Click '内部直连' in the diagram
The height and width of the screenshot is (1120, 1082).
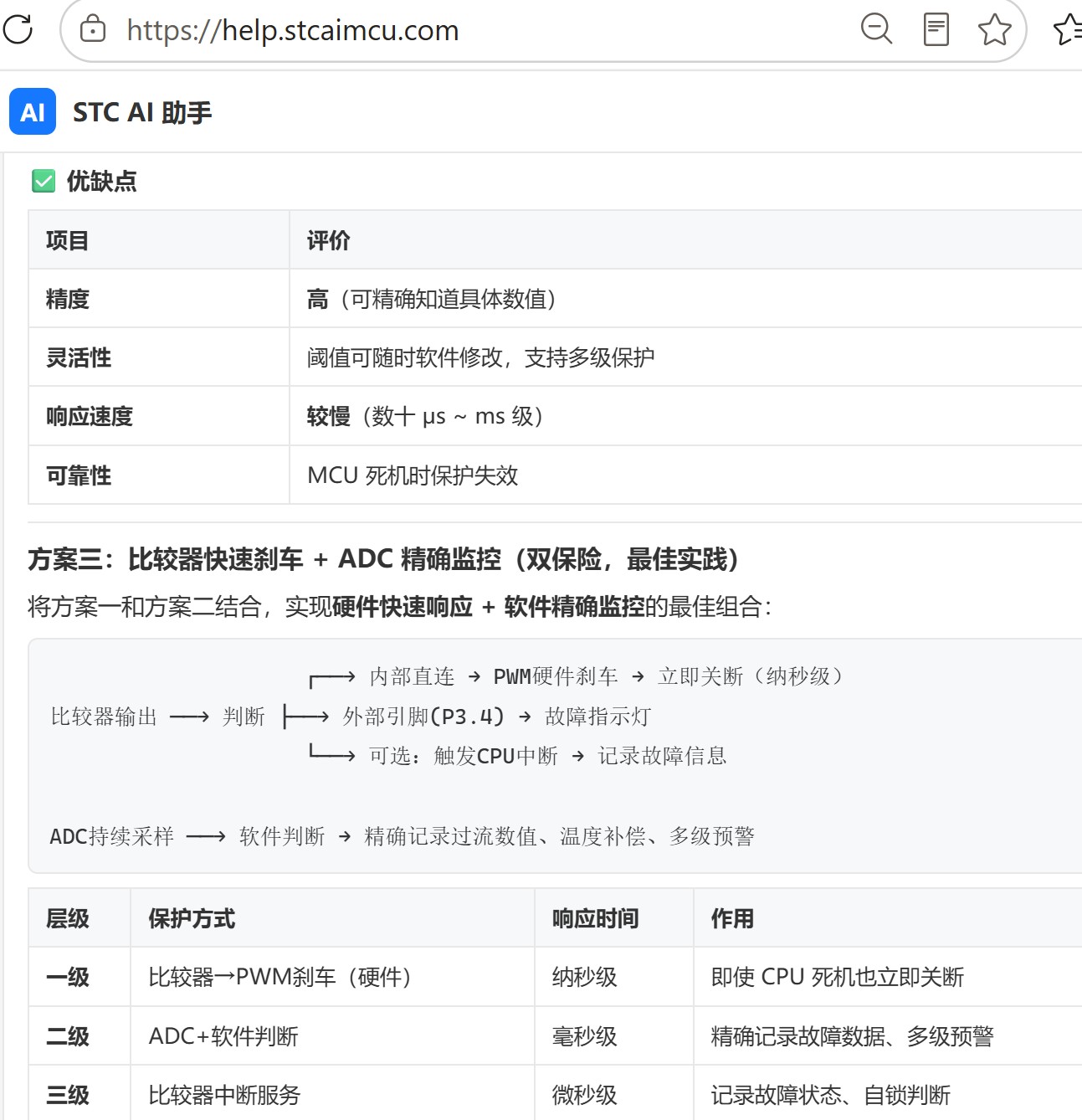coord(412,676)
